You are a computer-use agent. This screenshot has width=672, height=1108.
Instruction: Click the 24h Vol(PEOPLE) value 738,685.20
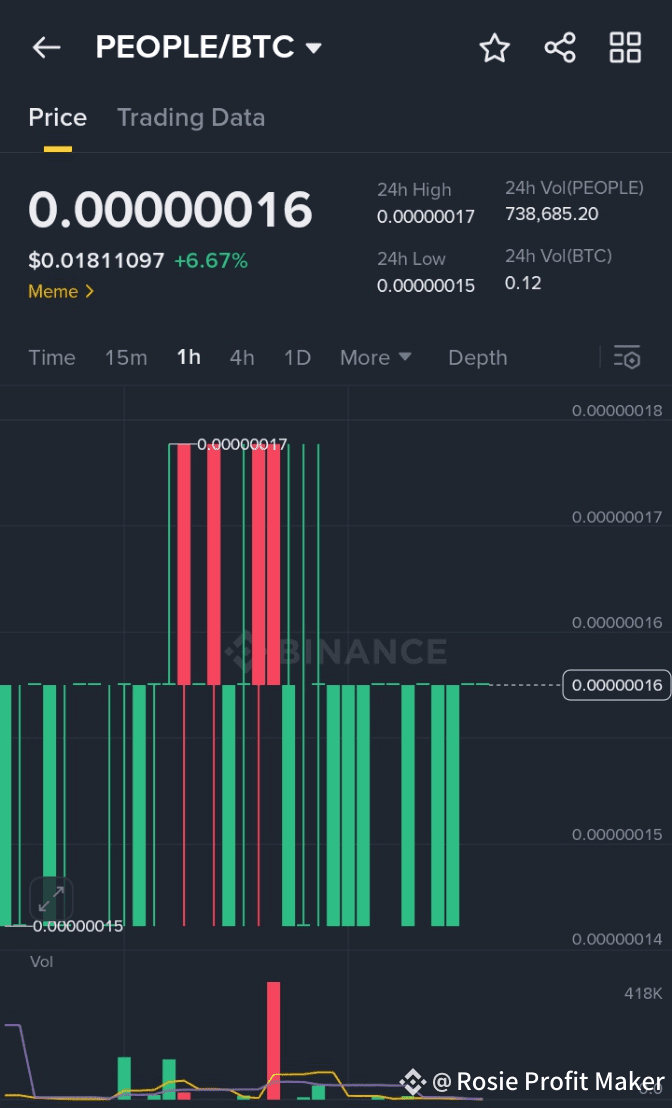[551, 214]
